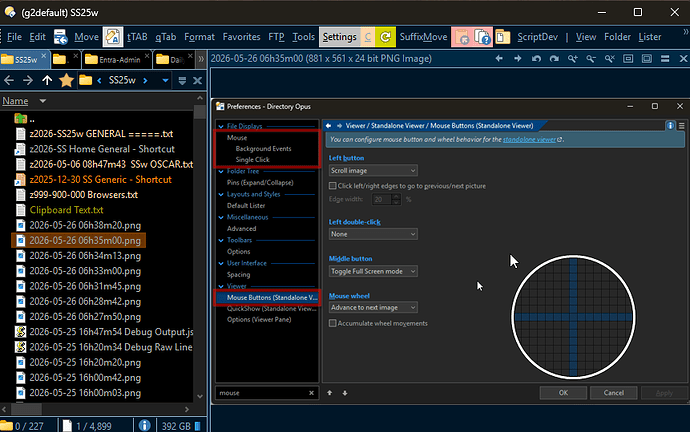
Task: Show previous image in viewer pane toolbar
Action: 499,59
